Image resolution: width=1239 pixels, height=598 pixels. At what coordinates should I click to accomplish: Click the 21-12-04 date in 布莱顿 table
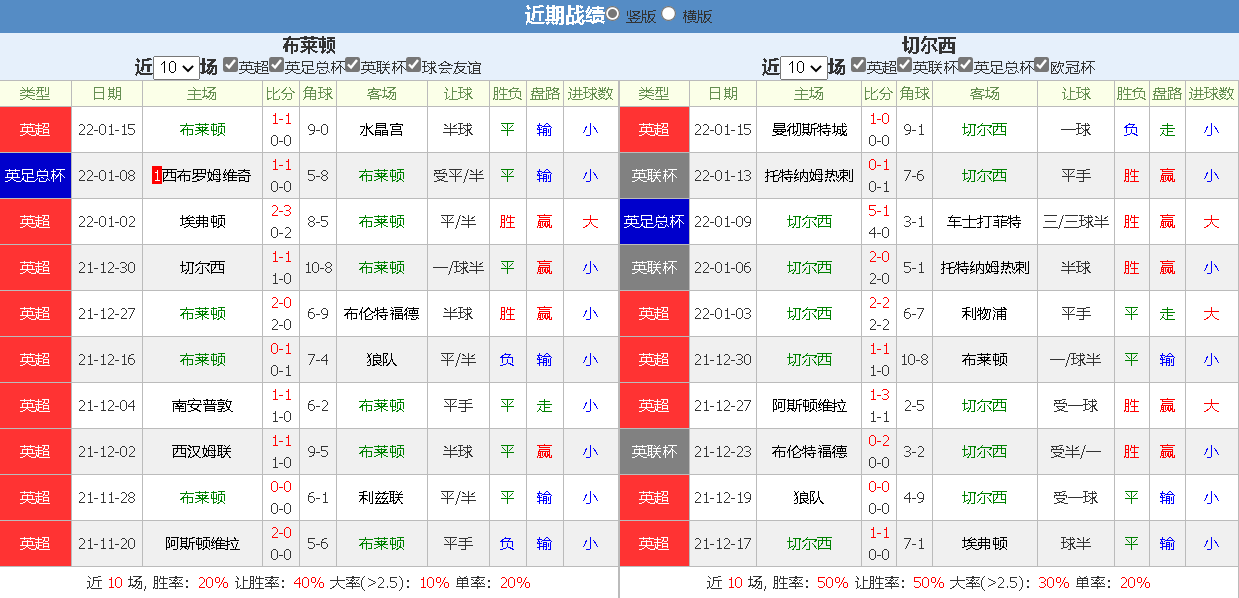tap(107, 405)
